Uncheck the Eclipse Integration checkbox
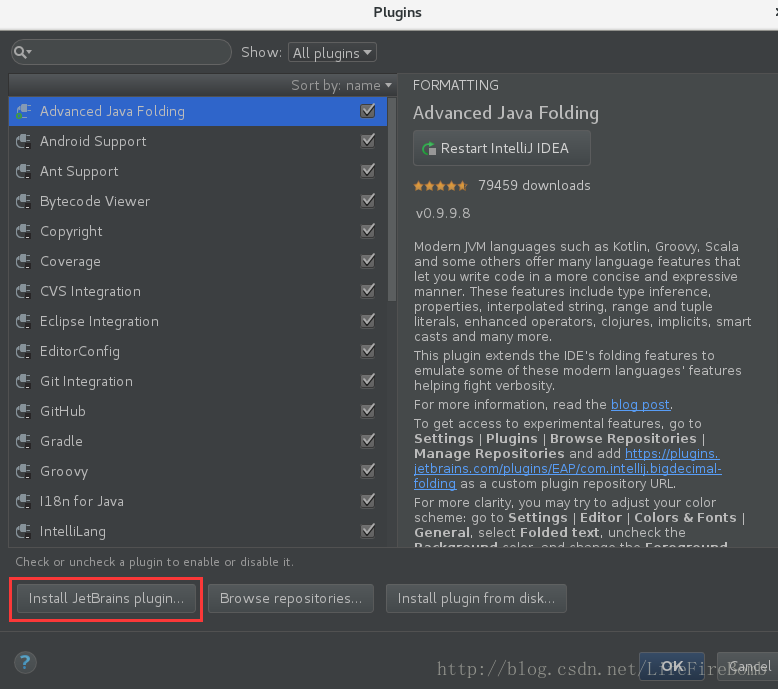Image resolution: width=778 pixels, height=689 pixels. tap(368, 321)
